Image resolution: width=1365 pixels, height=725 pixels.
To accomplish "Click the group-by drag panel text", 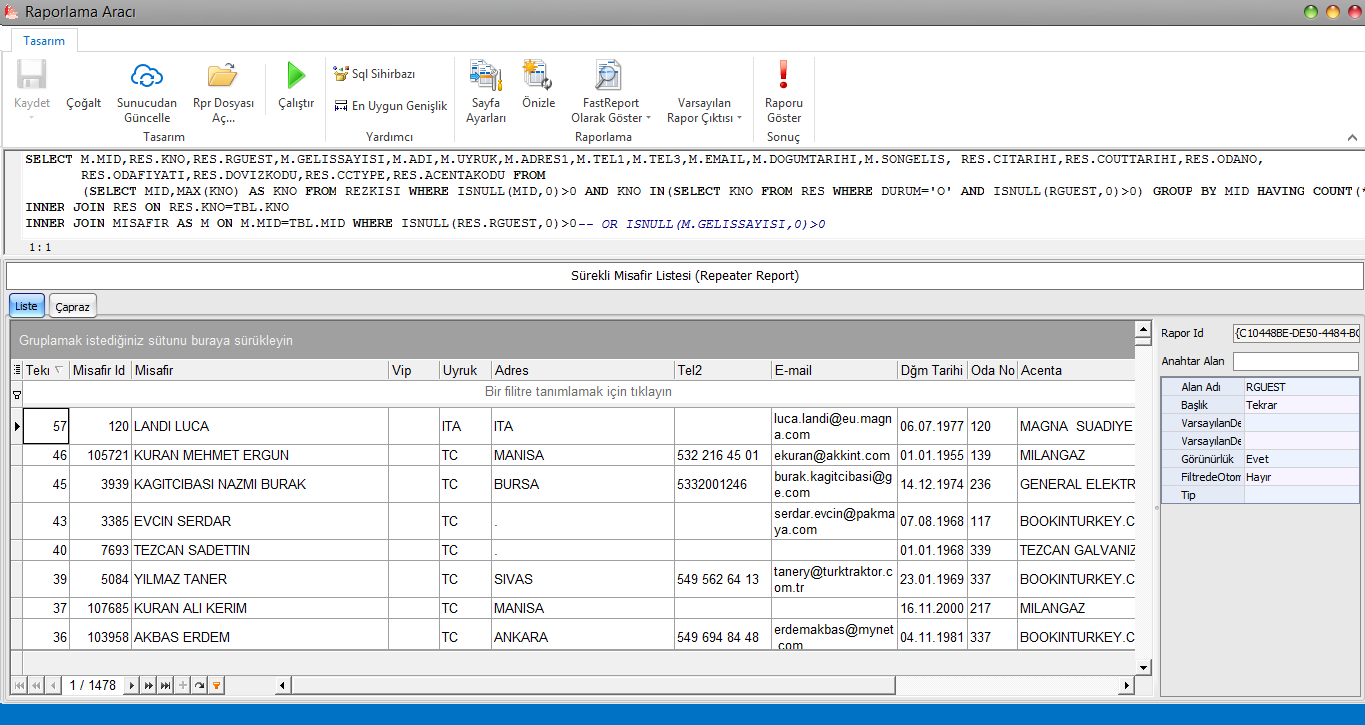I will 156,340.
